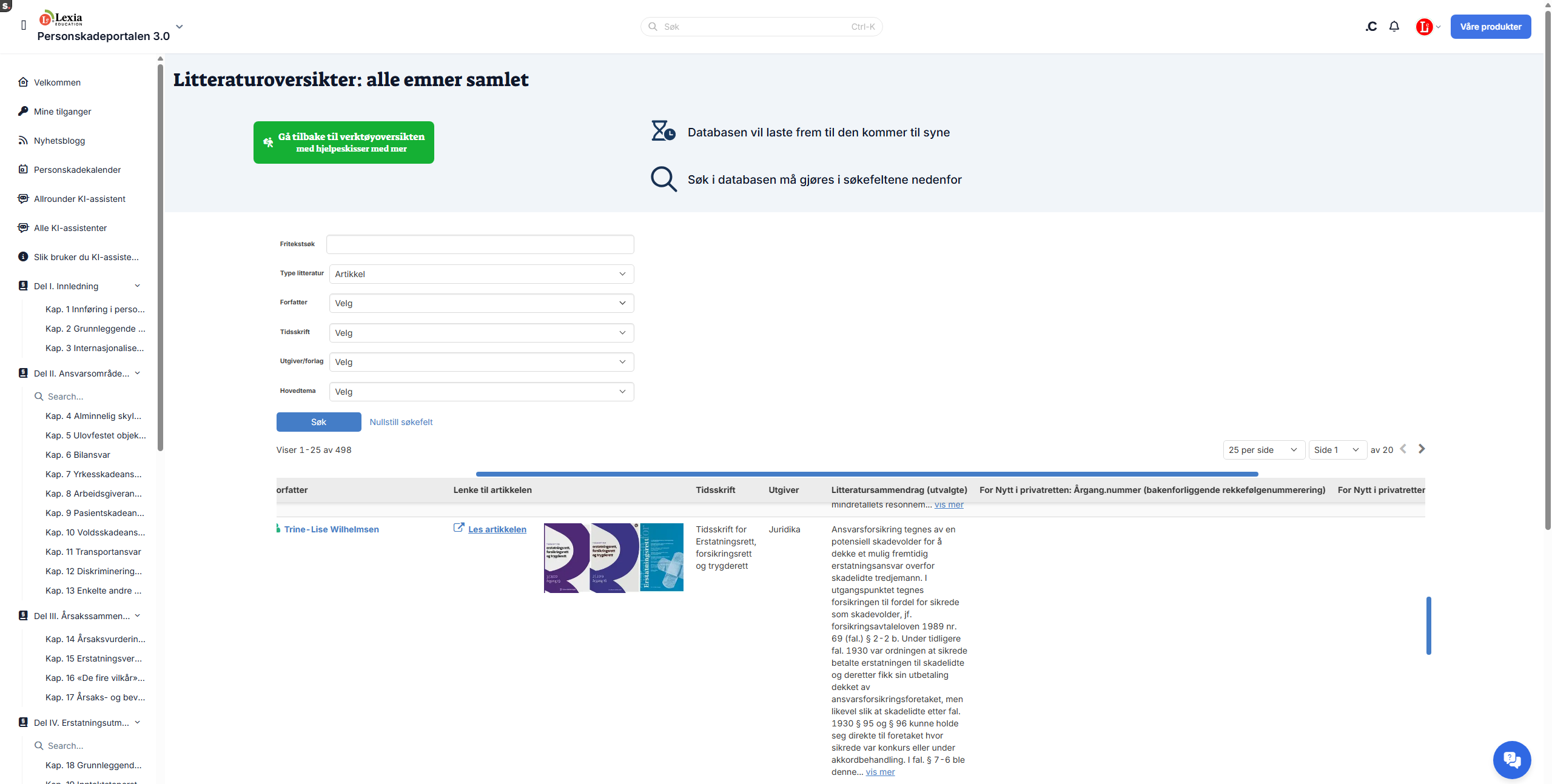Click the Allrounder KI-assistent robot icon
1552x784 pixels.
click(23, 199)
